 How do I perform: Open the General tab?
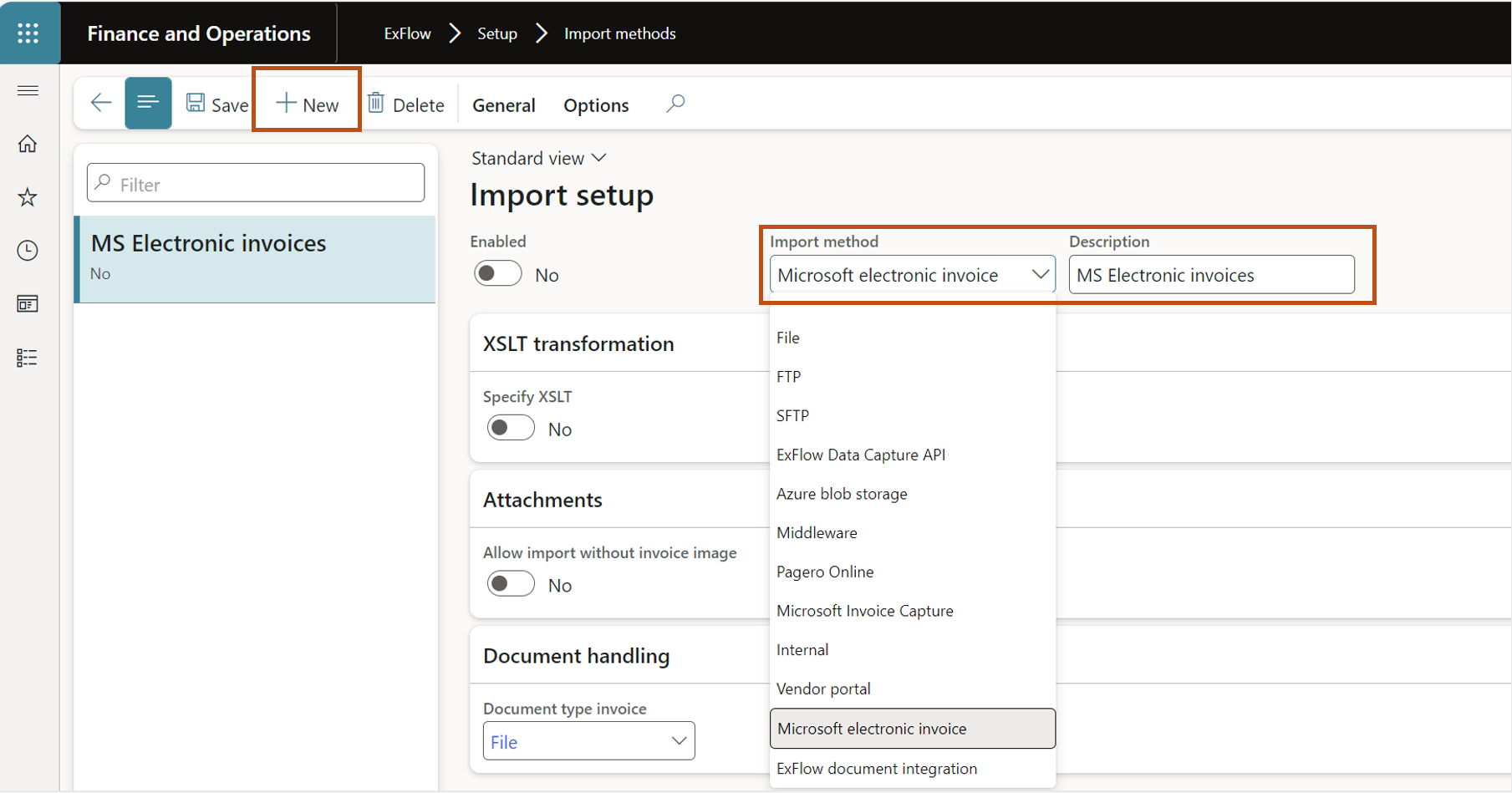point(504,104)
